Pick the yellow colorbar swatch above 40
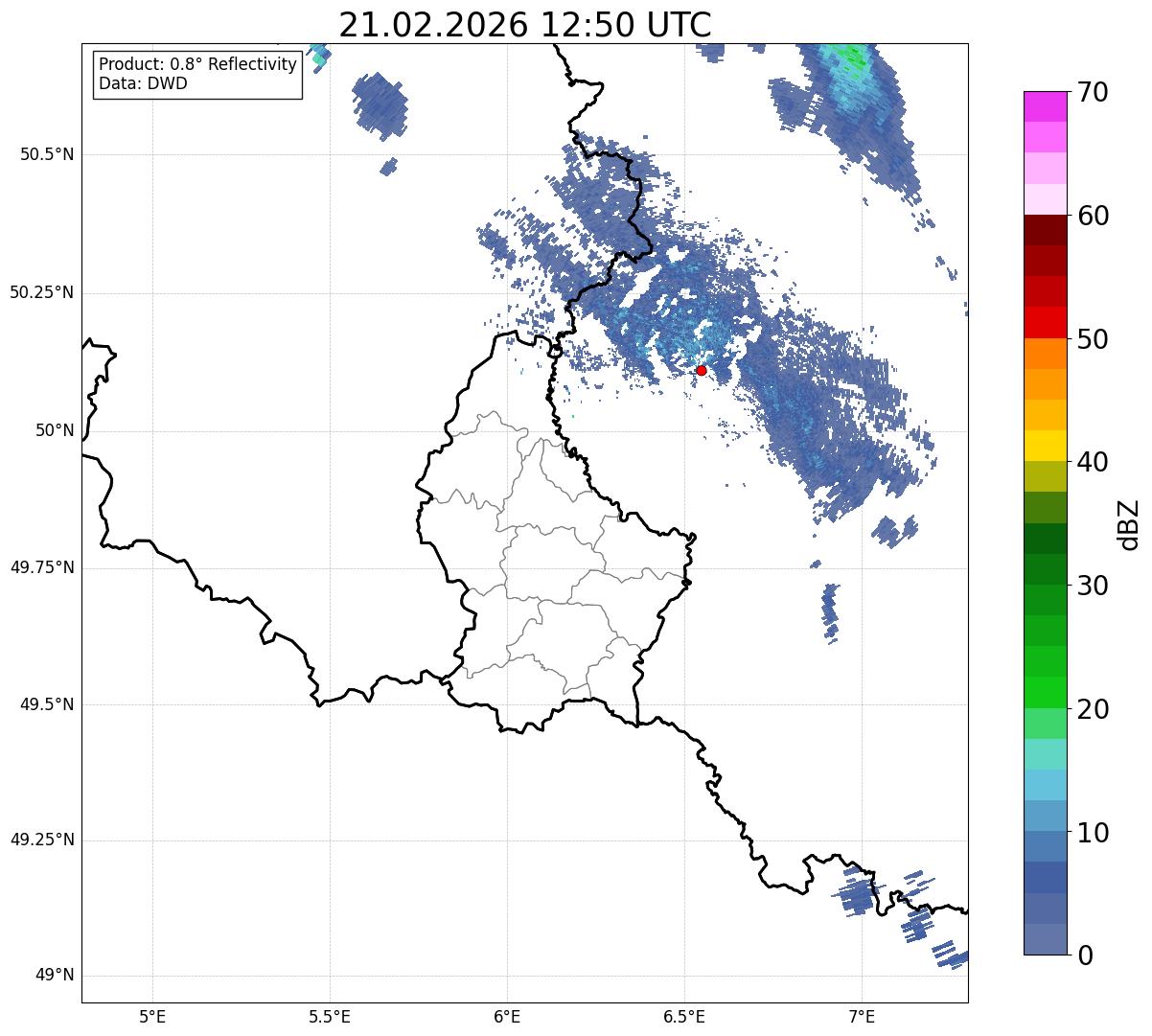The width and height of the screenshot is (1152, 1036). click(x=1045, y=446)
